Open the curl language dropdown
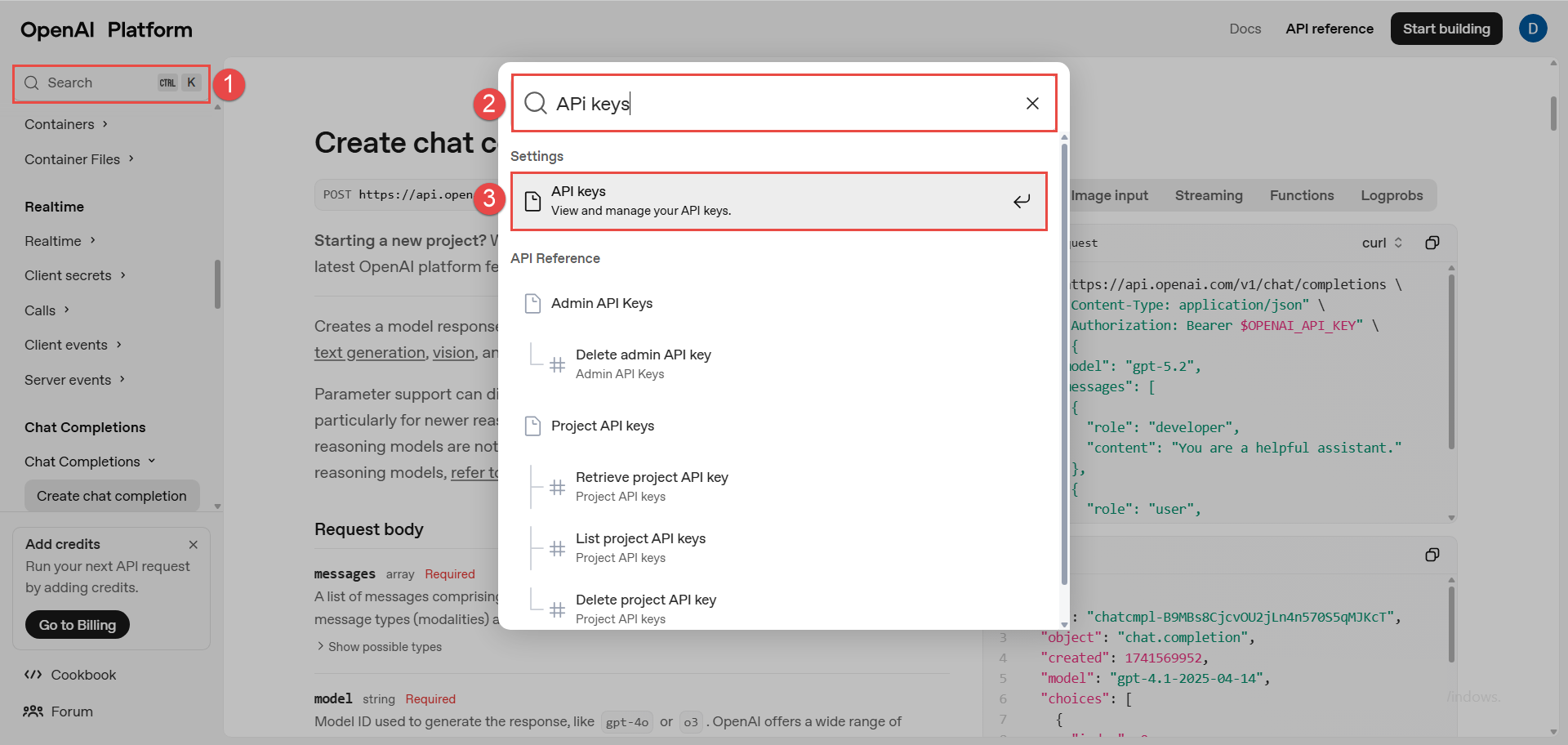Viewport: 1568px width, 745px height. (x=1382, y=243)
